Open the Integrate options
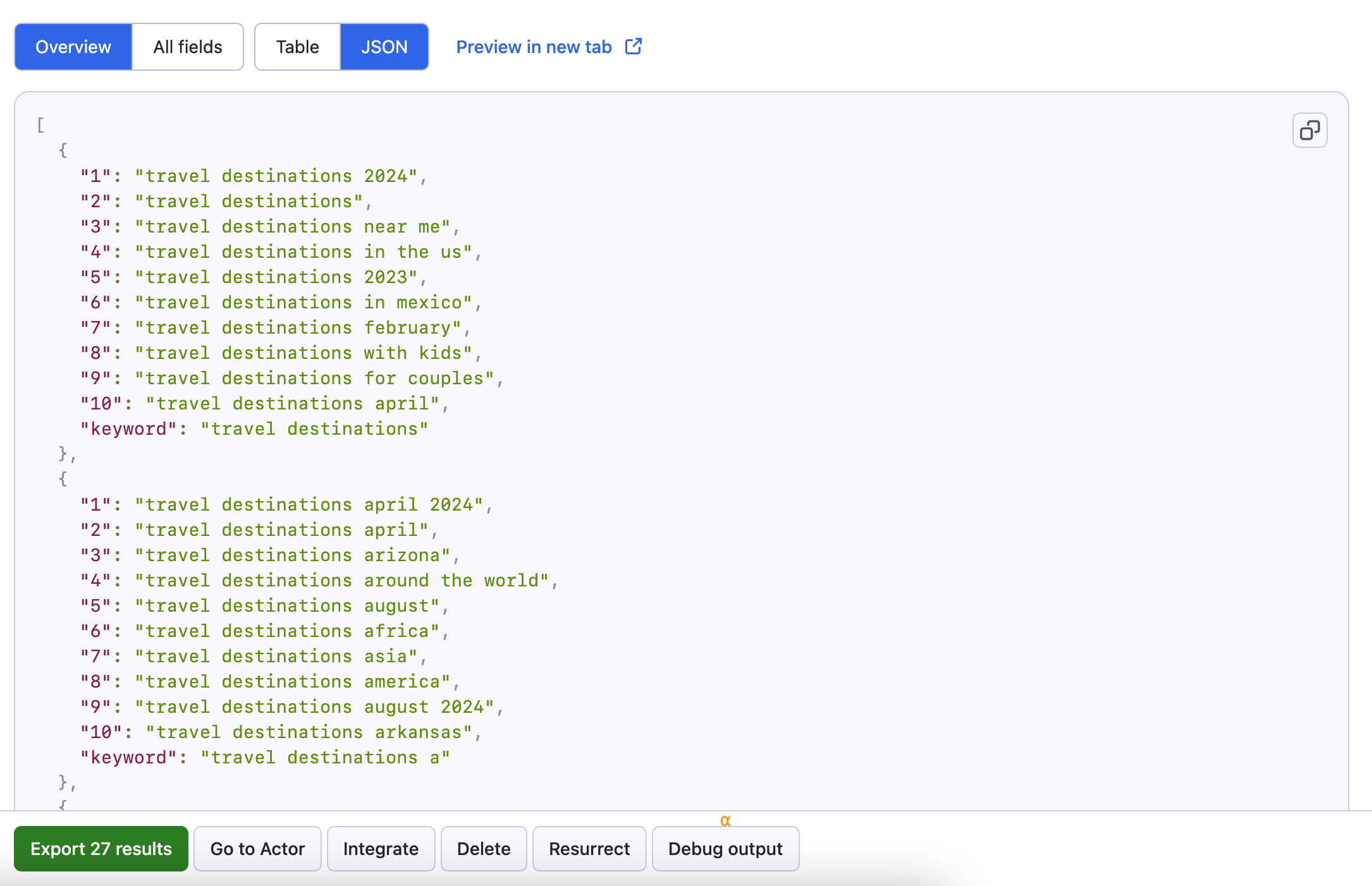 (x=381, y=849)
